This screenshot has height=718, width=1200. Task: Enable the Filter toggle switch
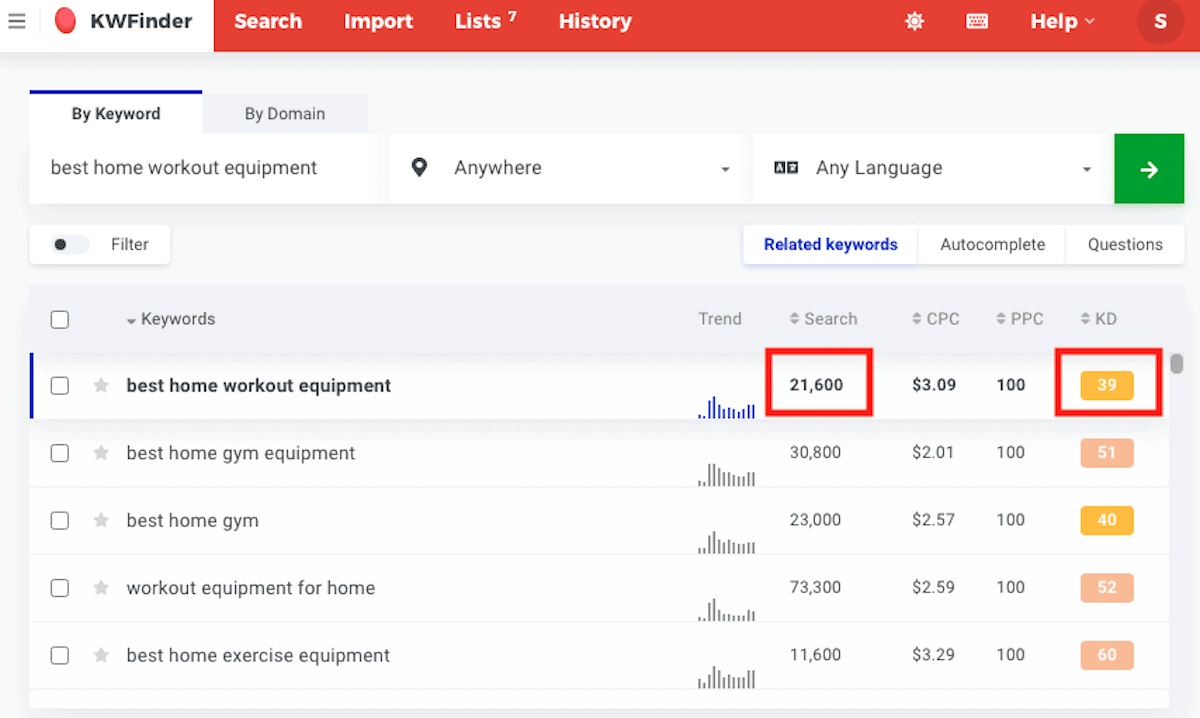pyautogui.click(x=70, y=245)
